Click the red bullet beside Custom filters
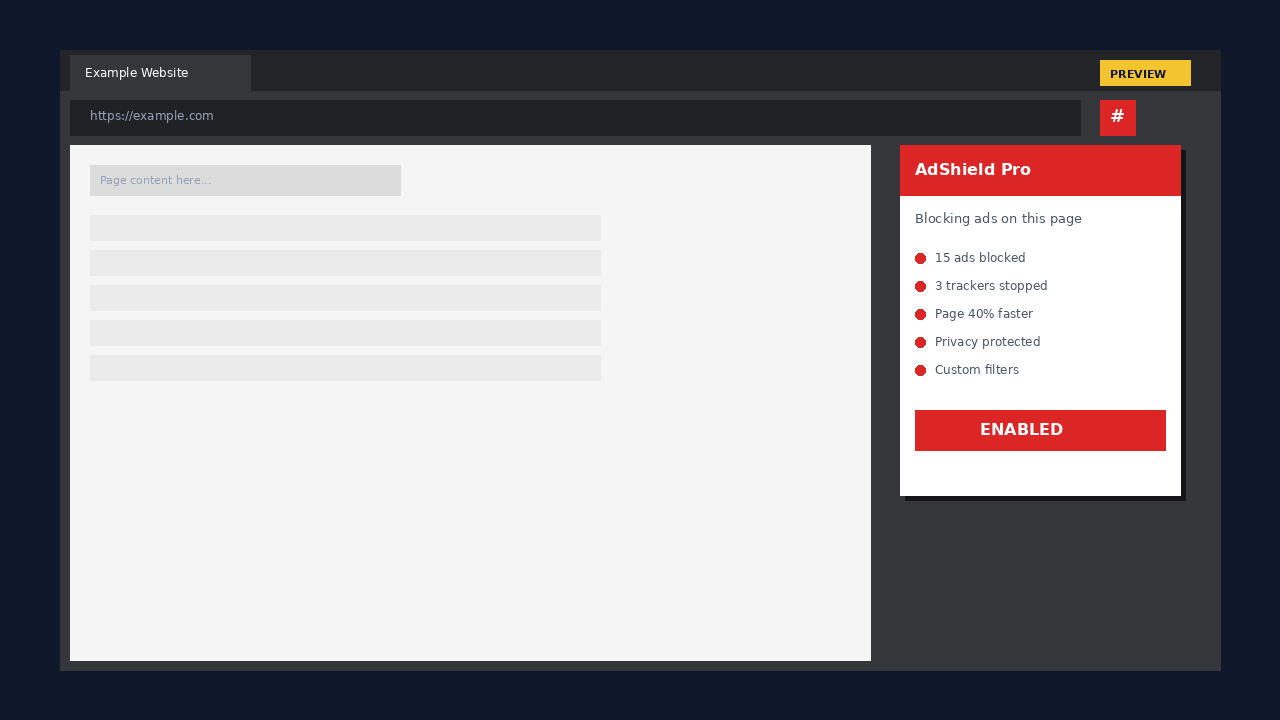This screenshot has width=1280, height=720. pos(920,369)
